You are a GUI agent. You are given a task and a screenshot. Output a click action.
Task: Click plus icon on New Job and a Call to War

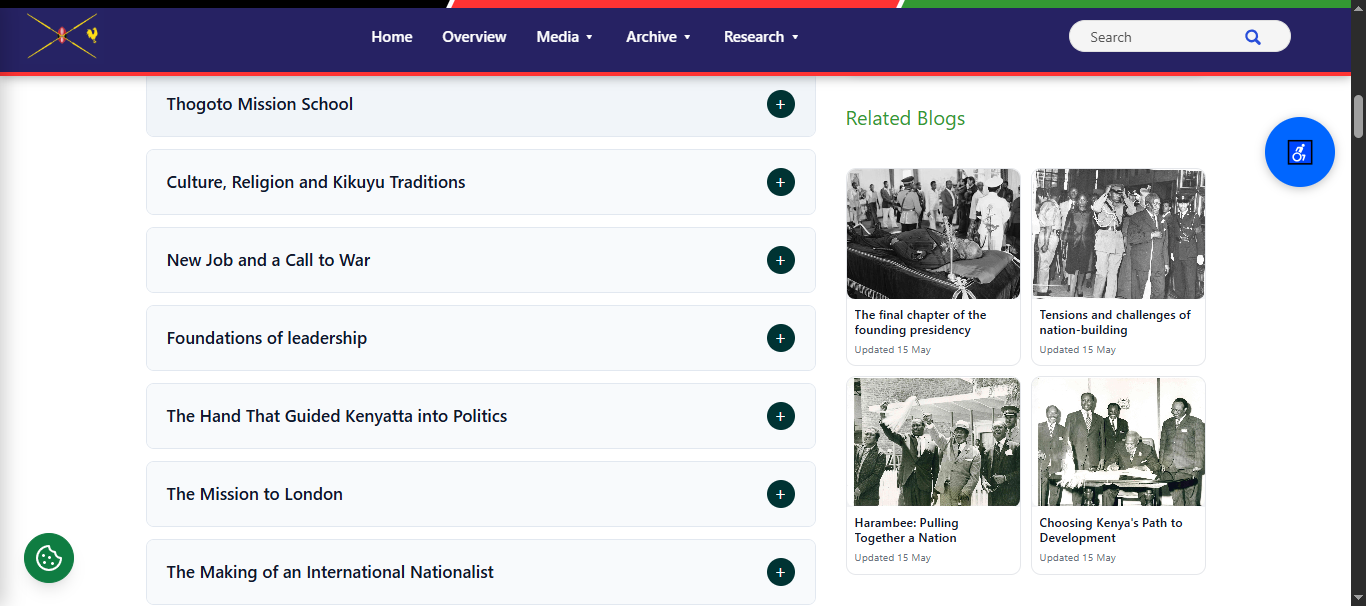[781, 260]
